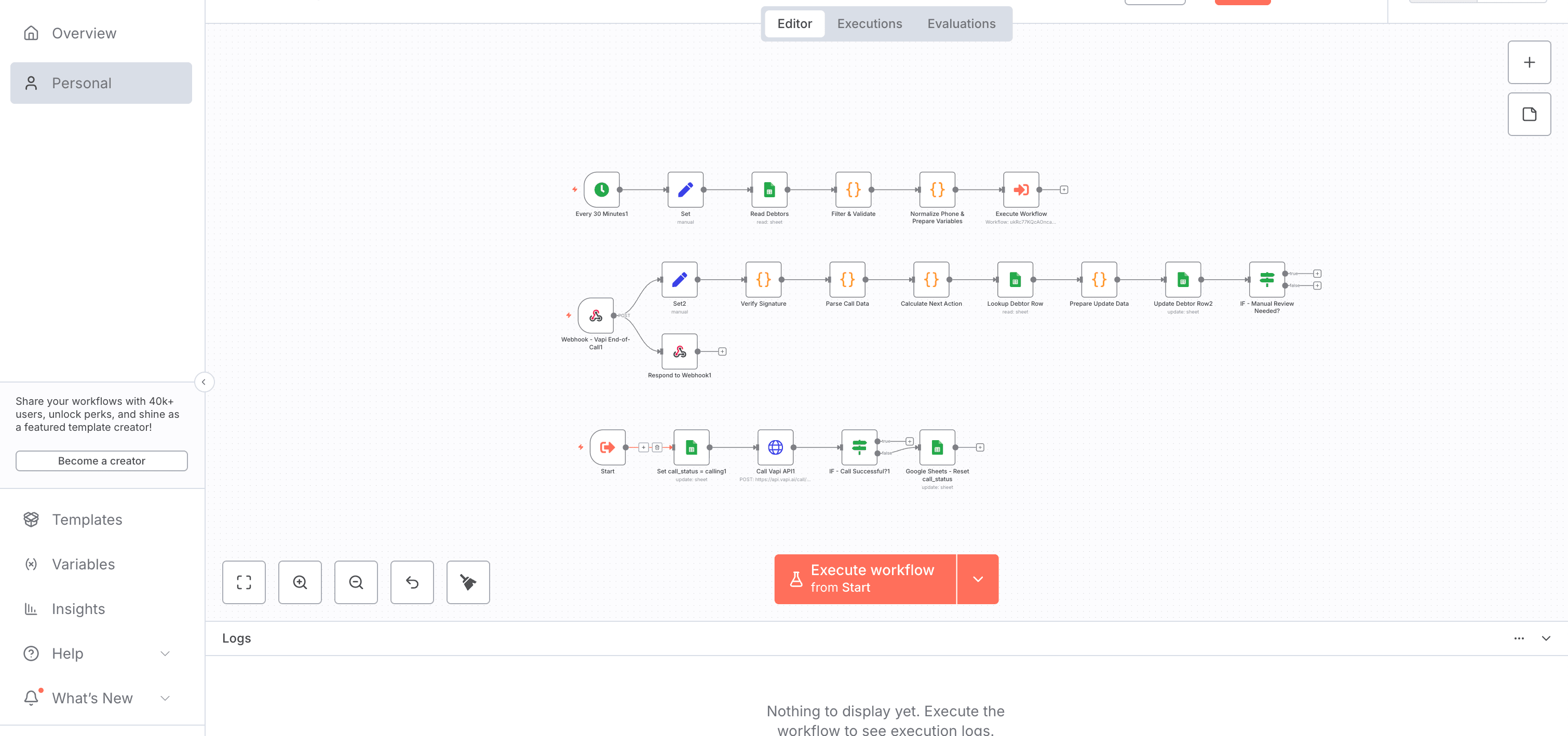Click the Verify Signature code node
1568x736 pixels.
pyautogui.click(x=763, y=280)
